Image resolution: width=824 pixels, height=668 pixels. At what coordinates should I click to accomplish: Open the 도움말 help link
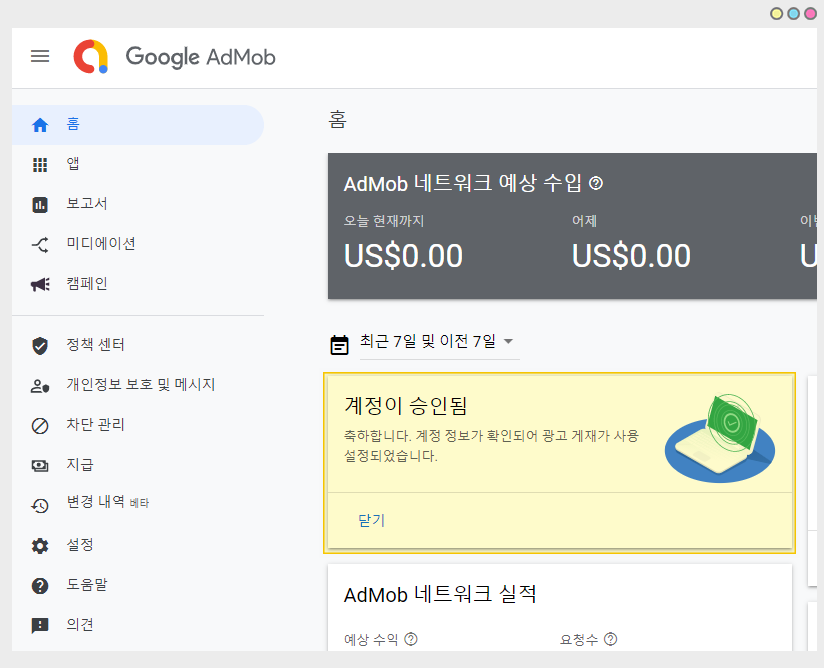pos(86,585)
